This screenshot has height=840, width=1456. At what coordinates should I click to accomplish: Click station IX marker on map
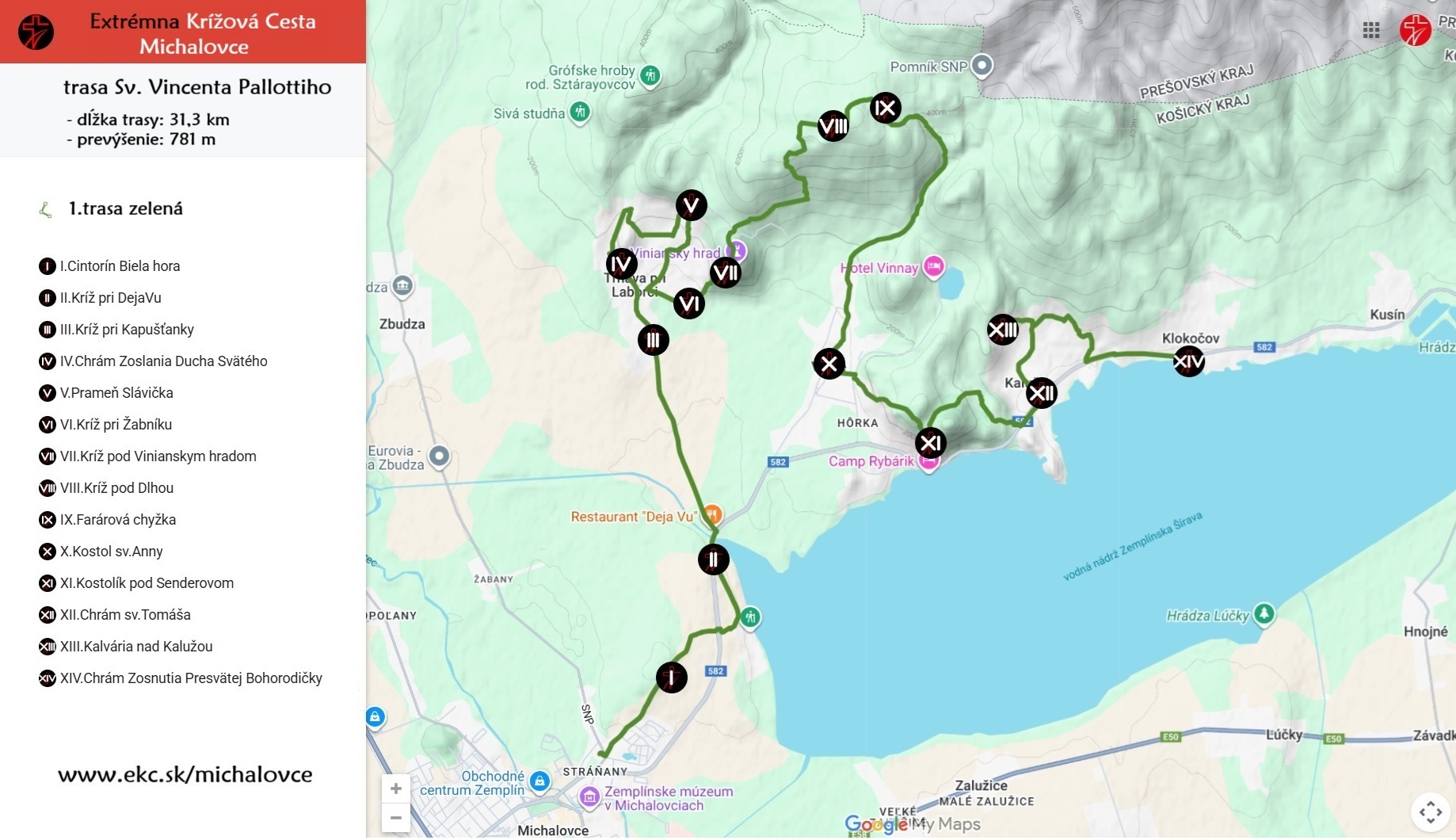(885, 108)
